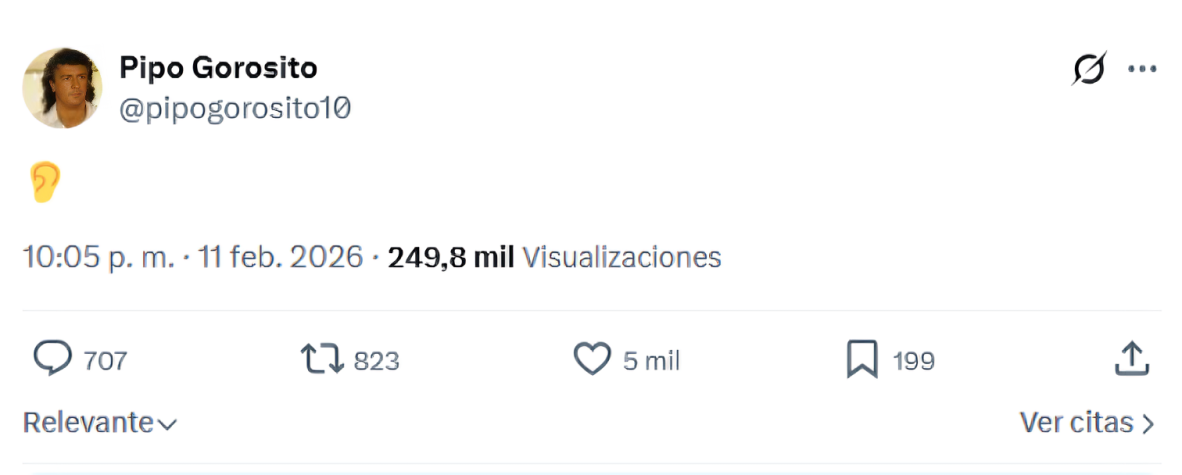Image resolution: width=1182 pixels, height=475 pixels.
Task: Repost this tweet with the retweet icon
Action: click(x=322, y=359)
